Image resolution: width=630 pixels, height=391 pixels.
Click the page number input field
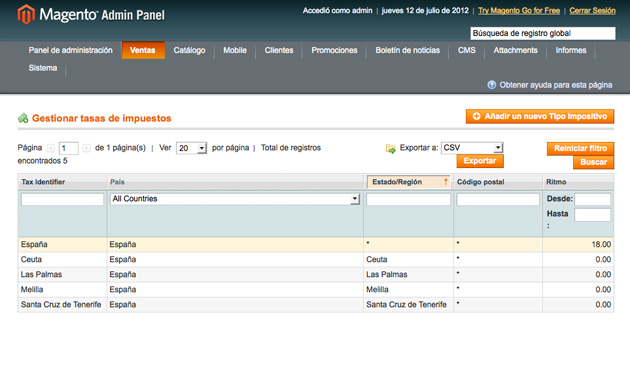point(68,148)
